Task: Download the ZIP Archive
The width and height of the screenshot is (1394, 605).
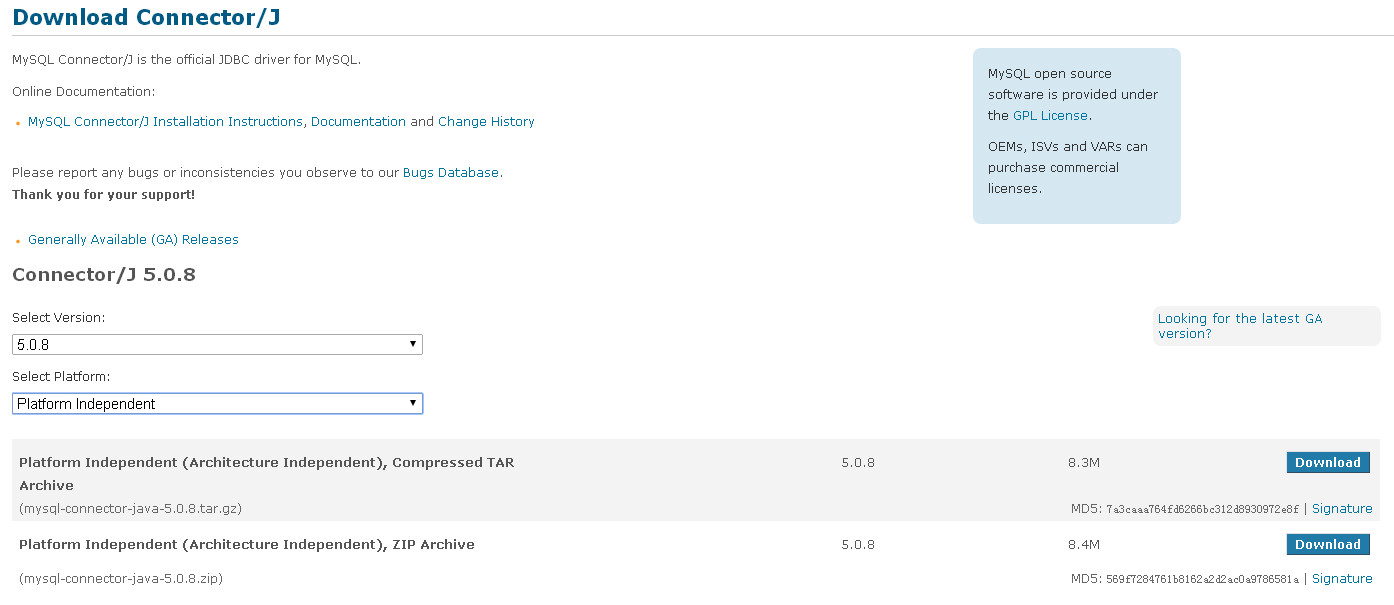Action: click(x=1328, y=544)
